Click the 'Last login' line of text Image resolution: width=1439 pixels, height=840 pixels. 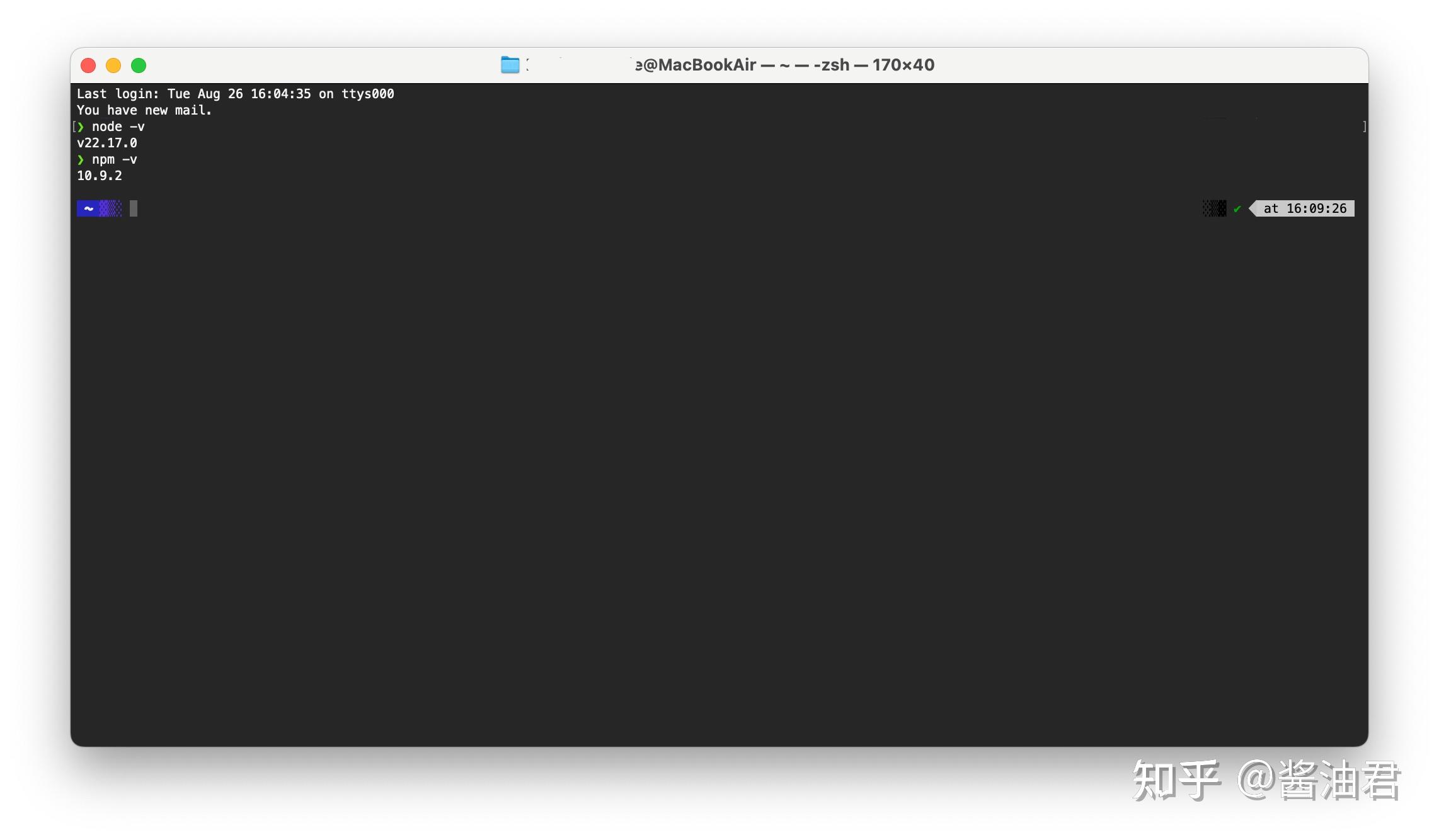point(235,94)
